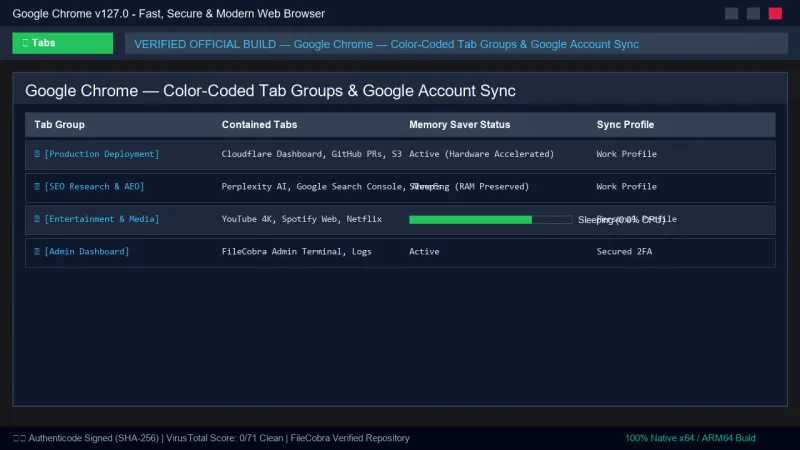Click Work Profile in Production Deployment row

(x=627, y=154)
